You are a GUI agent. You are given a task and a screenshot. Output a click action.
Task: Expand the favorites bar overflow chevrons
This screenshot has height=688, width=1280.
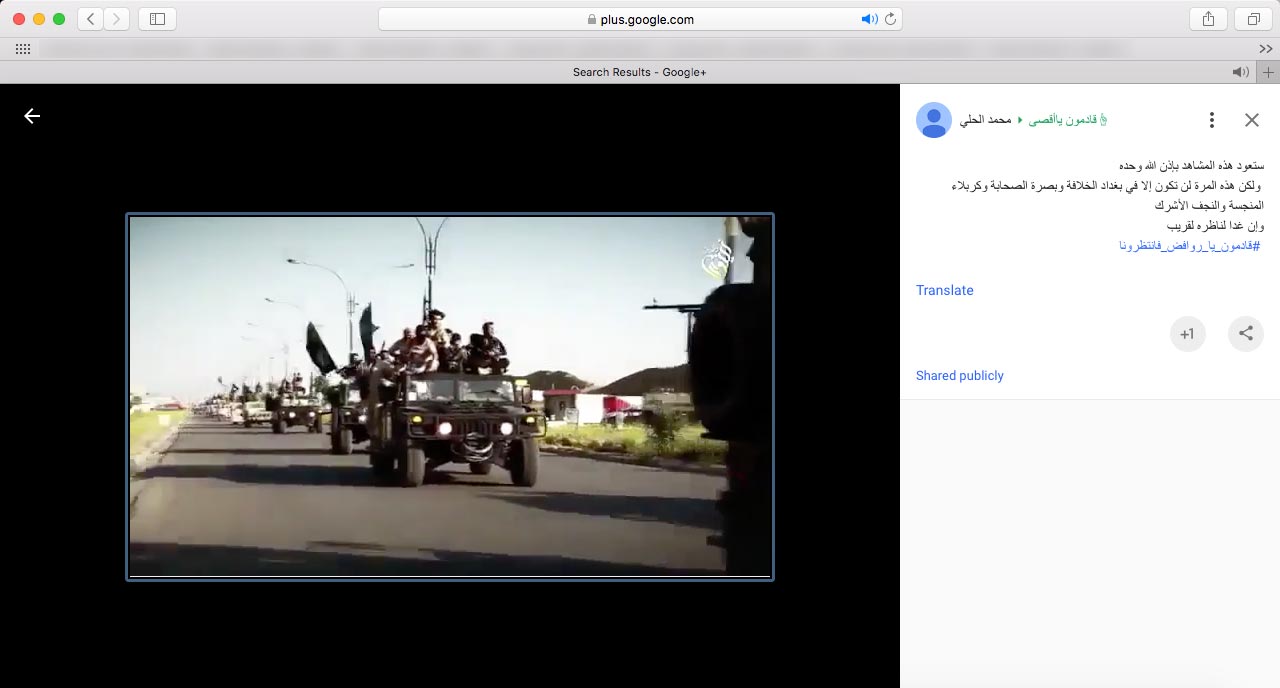(x=1266, y=49)
